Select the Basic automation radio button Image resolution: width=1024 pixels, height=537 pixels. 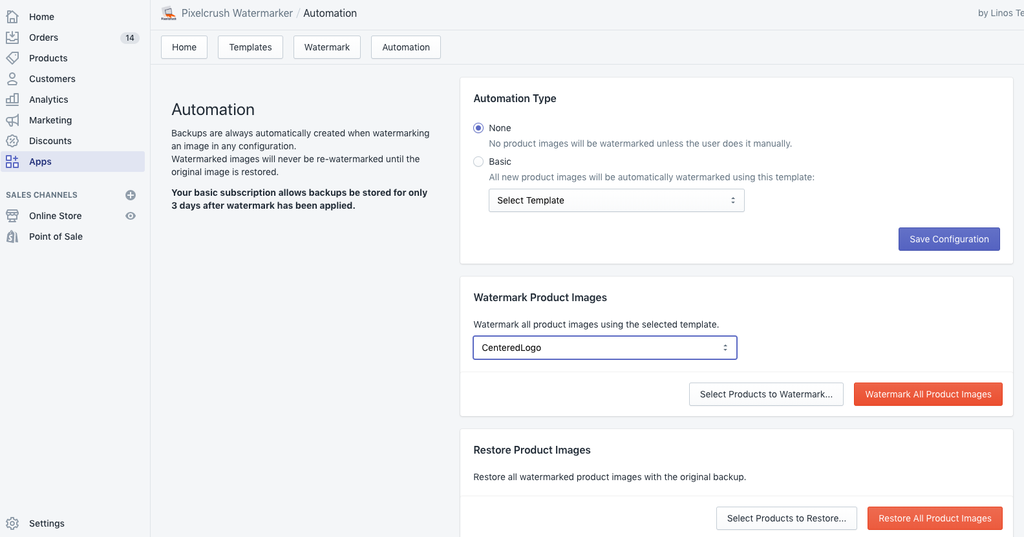coord(478,162)
